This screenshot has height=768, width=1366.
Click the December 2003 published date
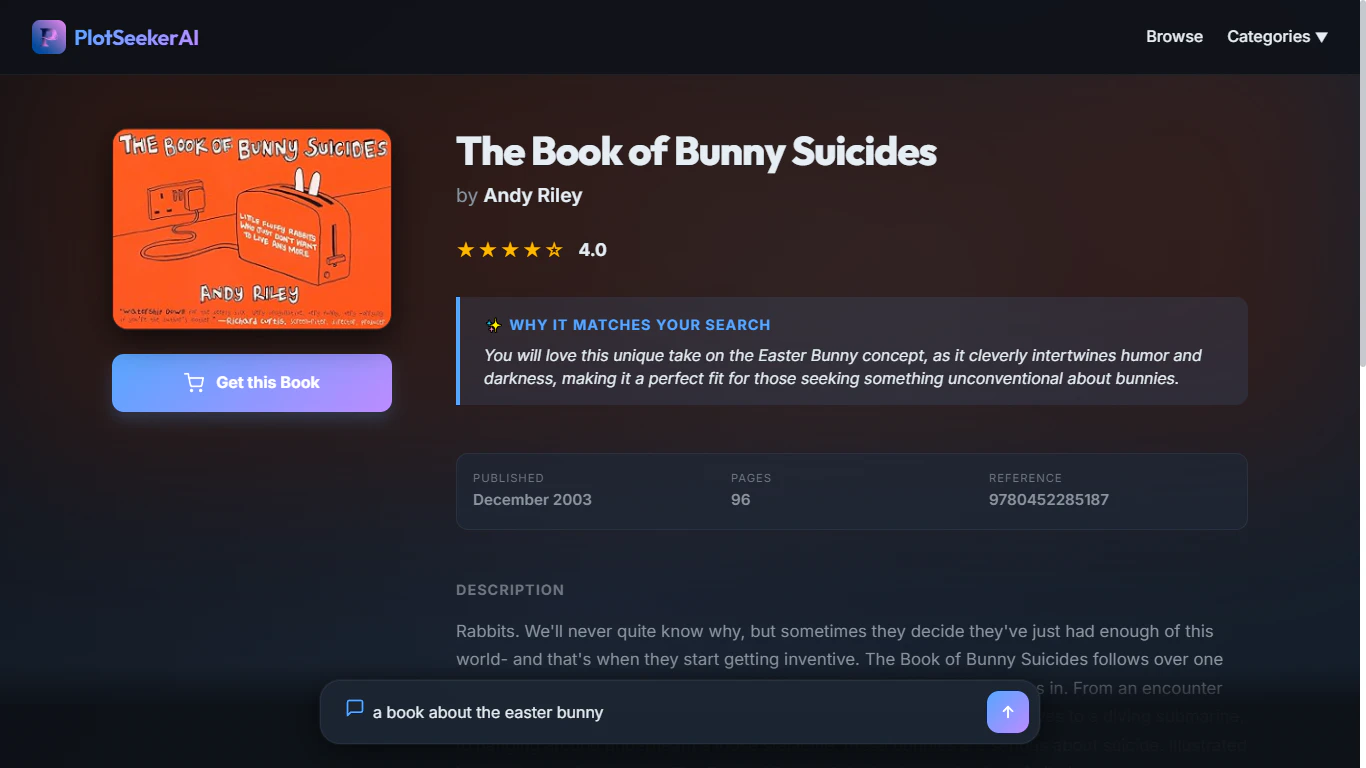[532, 500]
